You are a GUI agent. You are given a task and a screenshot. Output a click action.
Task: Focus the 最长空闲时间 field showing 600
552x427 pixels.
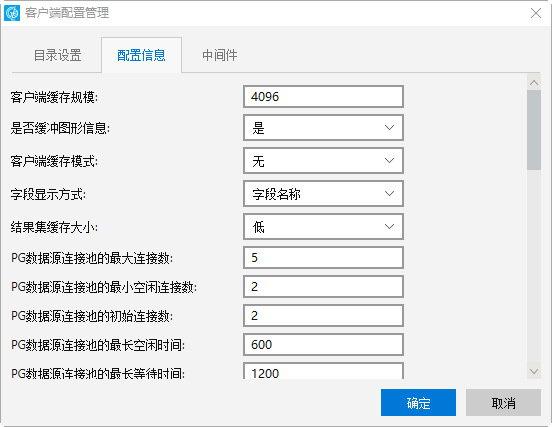click(323, 344)
